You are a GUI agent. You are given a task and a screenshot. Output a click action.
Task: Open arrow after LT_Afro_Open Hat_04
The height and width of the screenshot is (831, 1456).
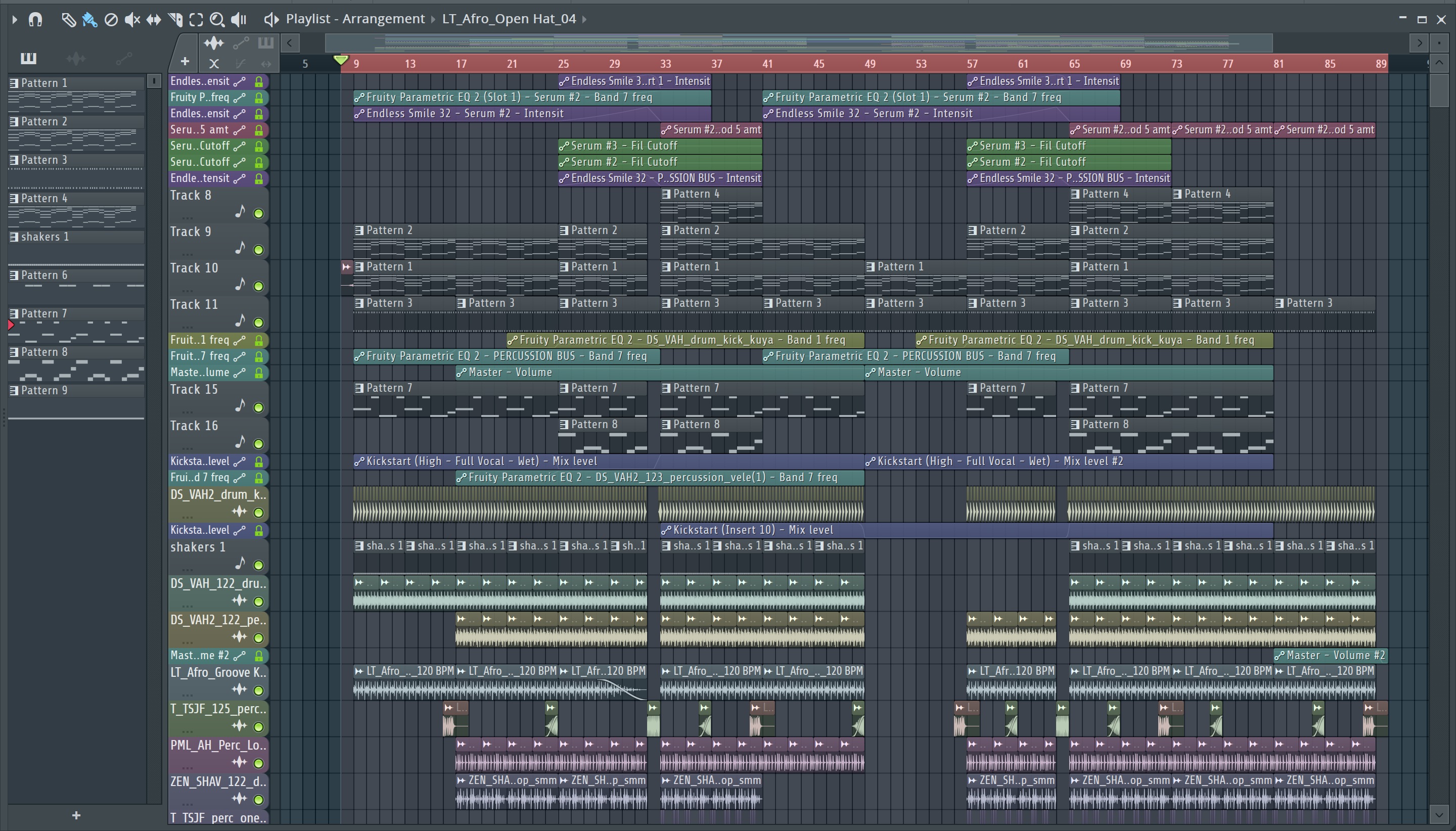[584, 19]
